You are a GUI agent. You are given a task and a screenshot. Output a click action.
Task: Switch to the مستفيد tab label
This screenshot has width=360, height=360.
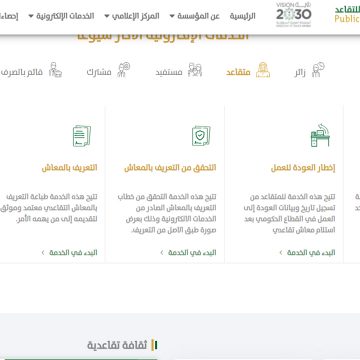click(x=169, y=72)
